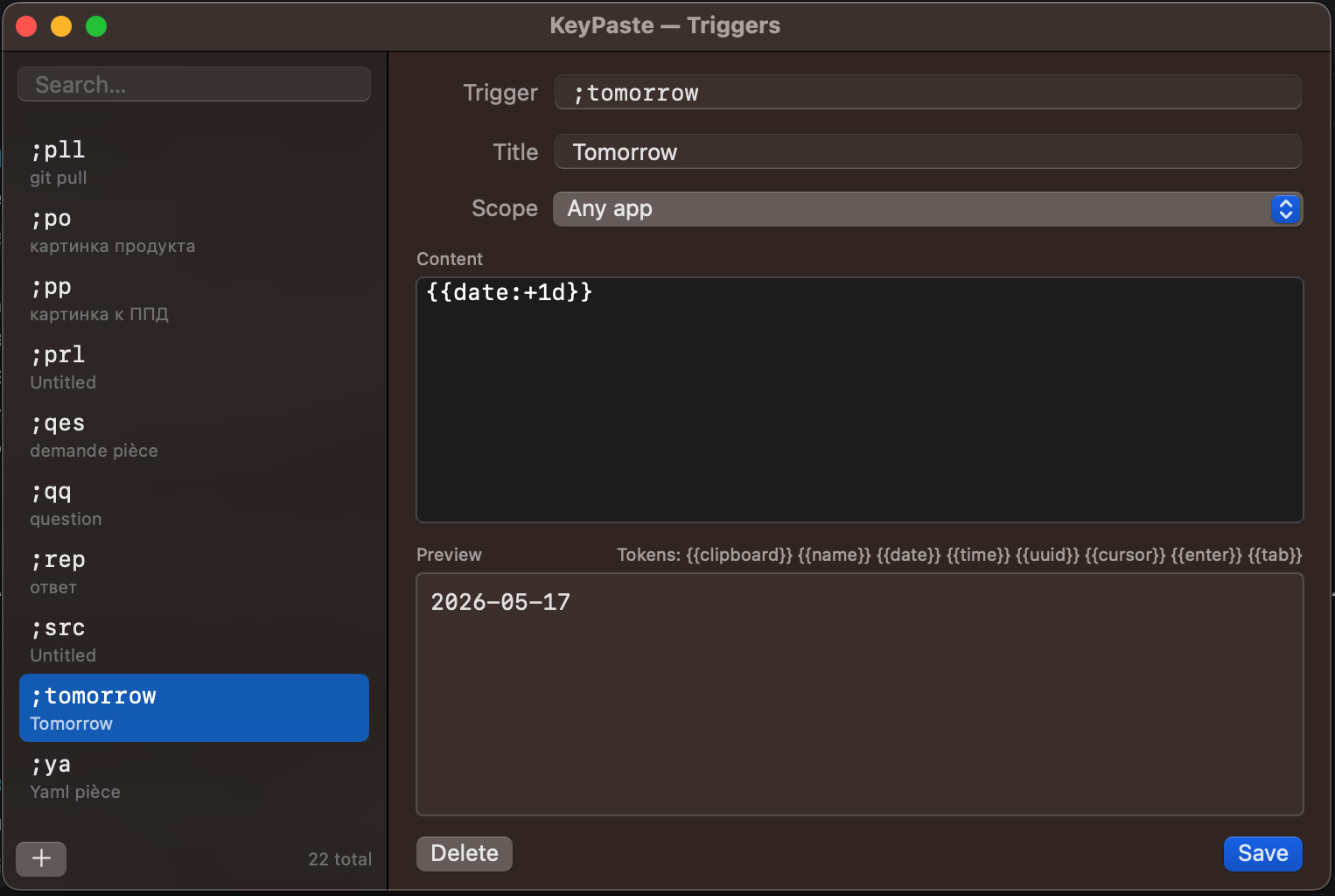Viewport: 1335px width, 896px height.
Task: Click the preview output 2026-05-17
Action: coord(500,602)
